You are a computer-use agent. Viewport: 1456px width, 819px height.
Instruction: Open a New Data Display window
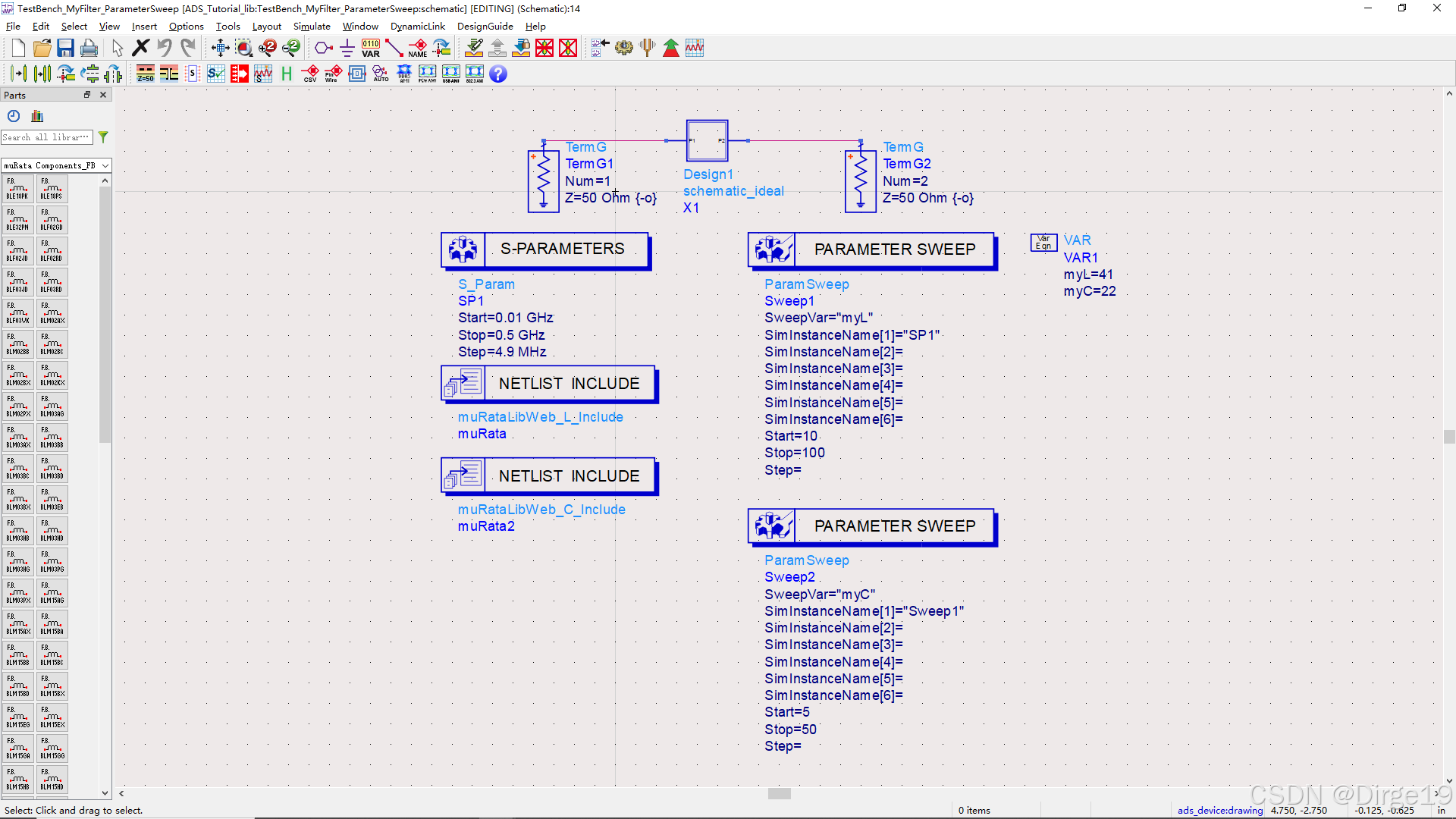694,47
